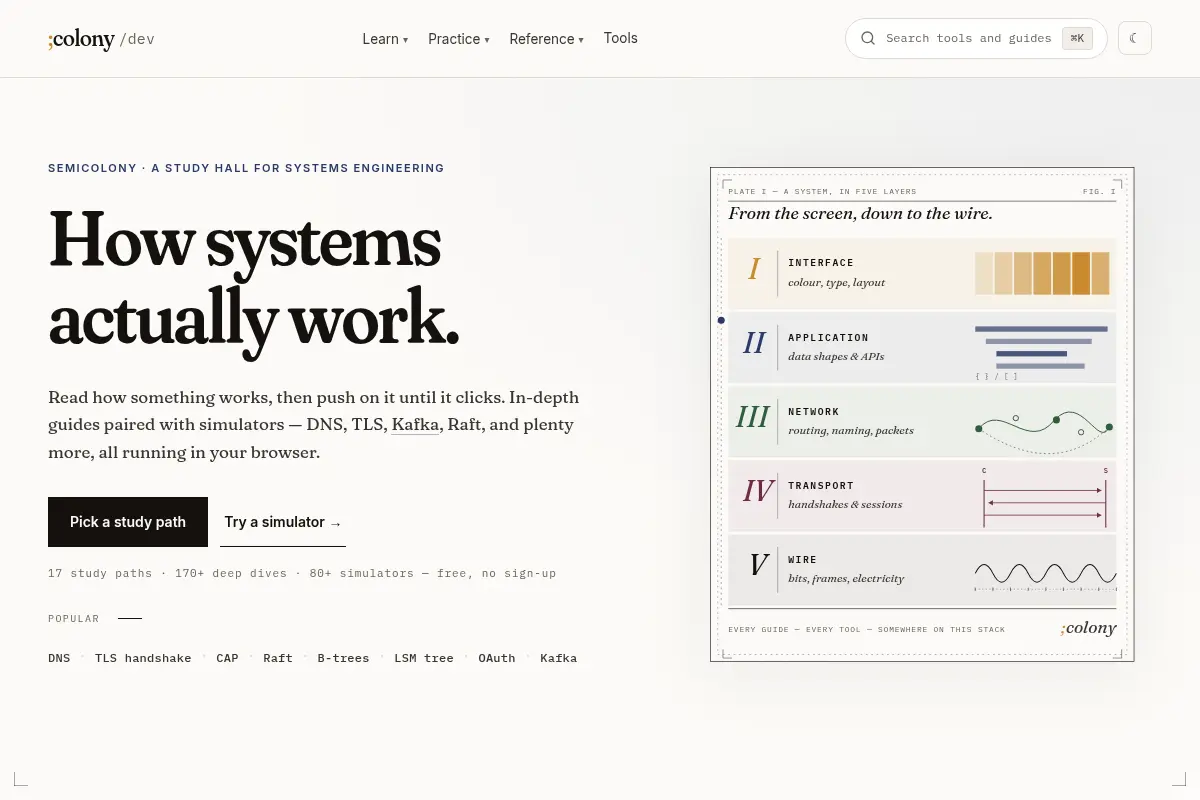Select the Application layer row
The width and height of the screenshot is (1200, 800).
coord(922,347)
